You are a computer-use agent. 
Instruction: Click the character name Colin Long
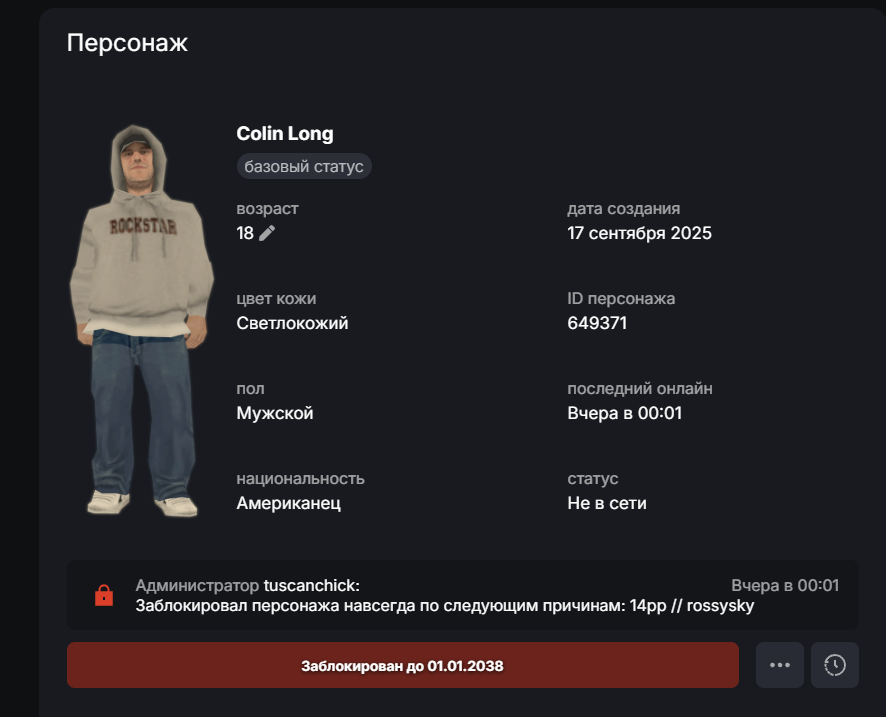[x=285, y=134]
